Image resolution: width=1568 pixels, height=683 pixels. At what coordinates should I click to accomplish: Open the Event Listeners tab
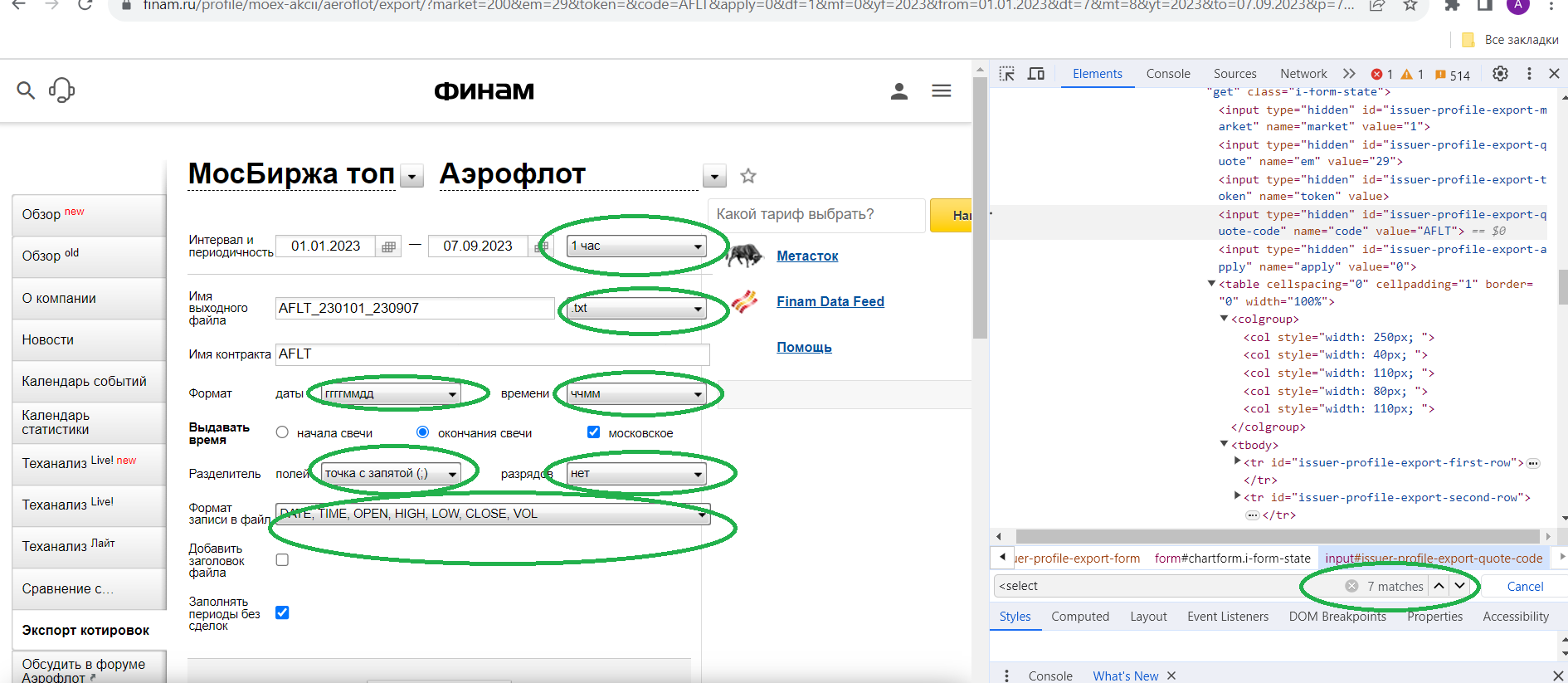1228,617
